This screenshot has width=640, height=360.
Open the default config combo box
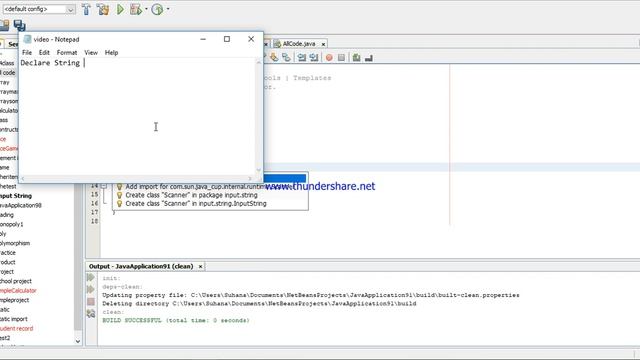click(39, 9)
